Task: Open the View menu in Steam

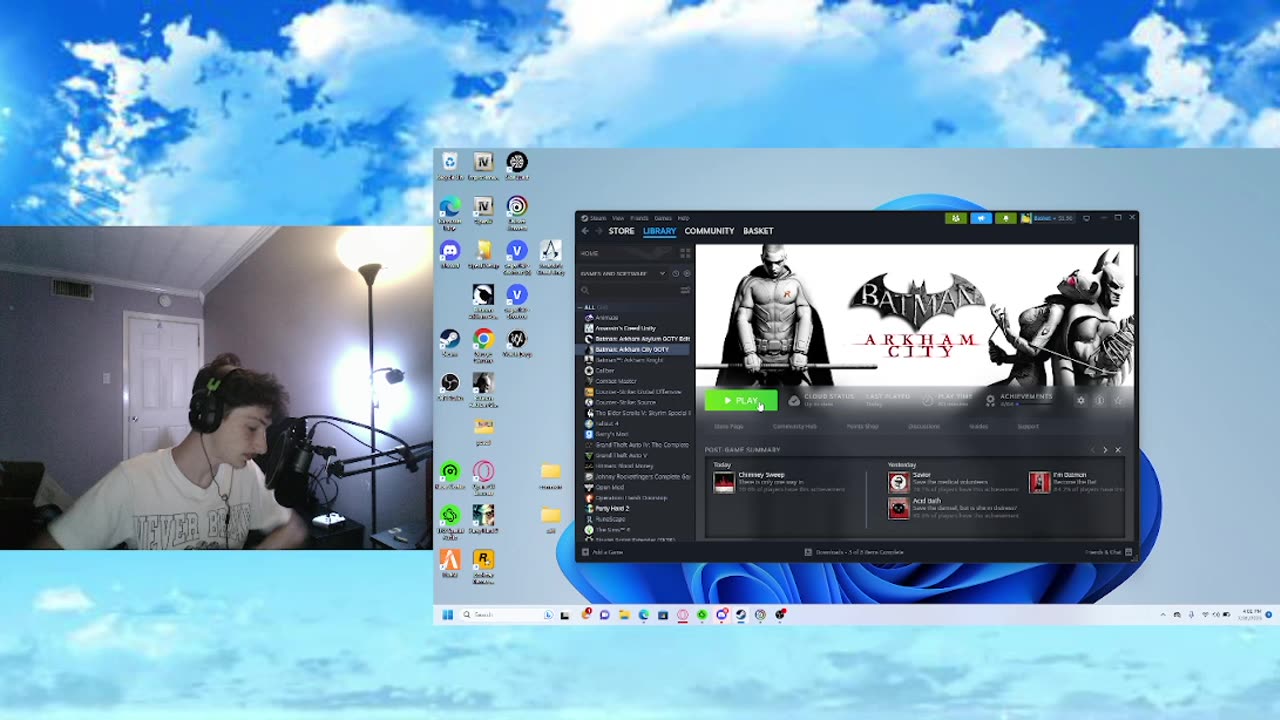Action: pyautogui.click(x=618, y=218)
